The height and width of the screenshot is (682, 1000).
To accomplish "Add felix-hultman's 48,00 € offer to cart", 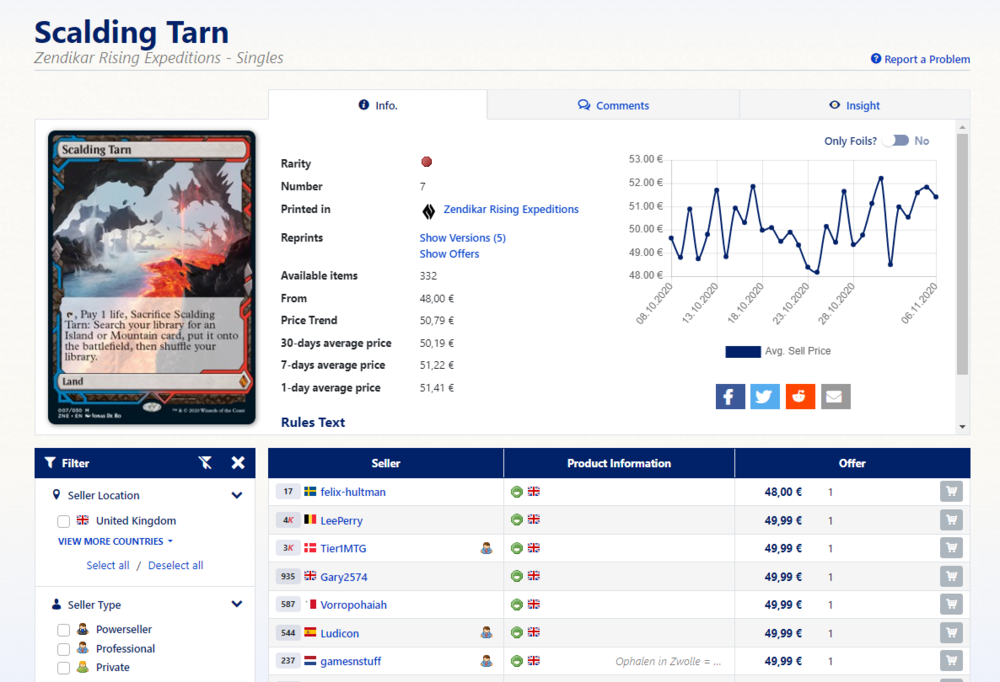I will point(951,492).
